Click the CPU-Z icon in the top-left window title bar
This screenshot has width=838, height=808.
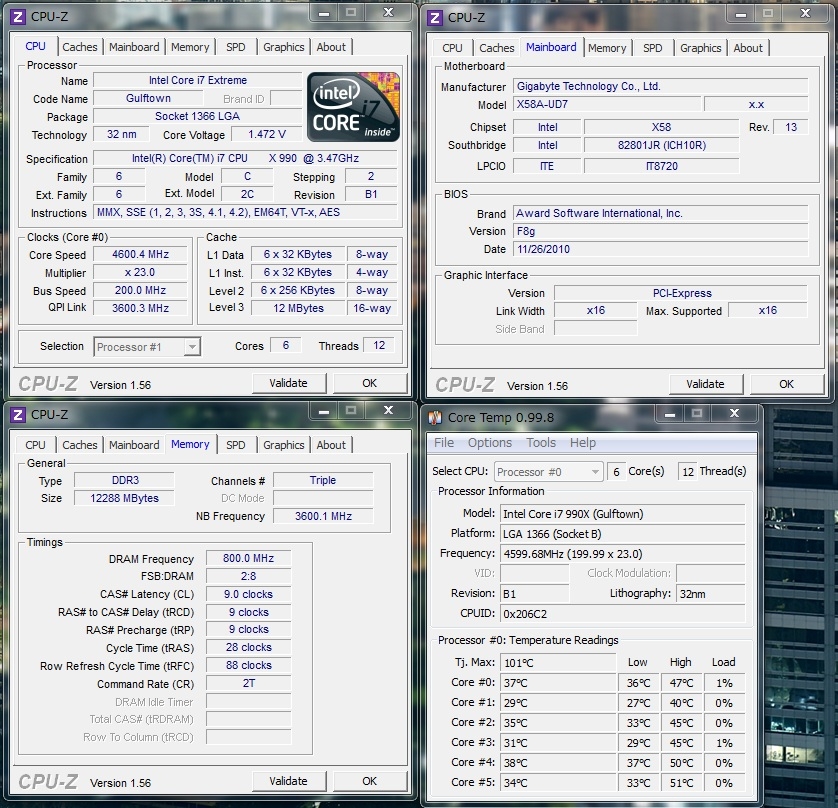pos(18,14)
